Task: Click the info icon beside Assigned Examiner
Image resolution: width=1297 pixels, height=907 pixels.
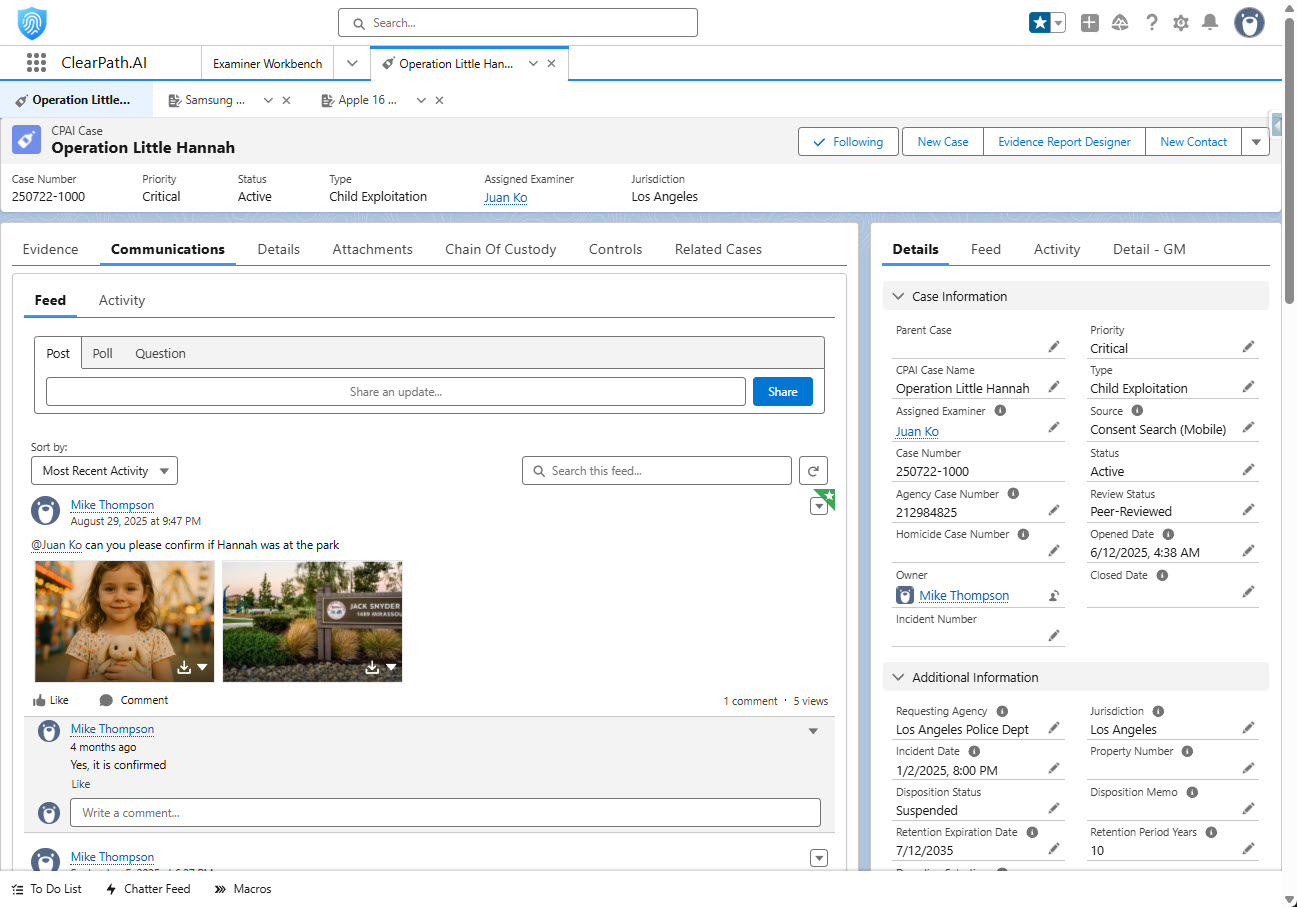Action: point(1000,411)
